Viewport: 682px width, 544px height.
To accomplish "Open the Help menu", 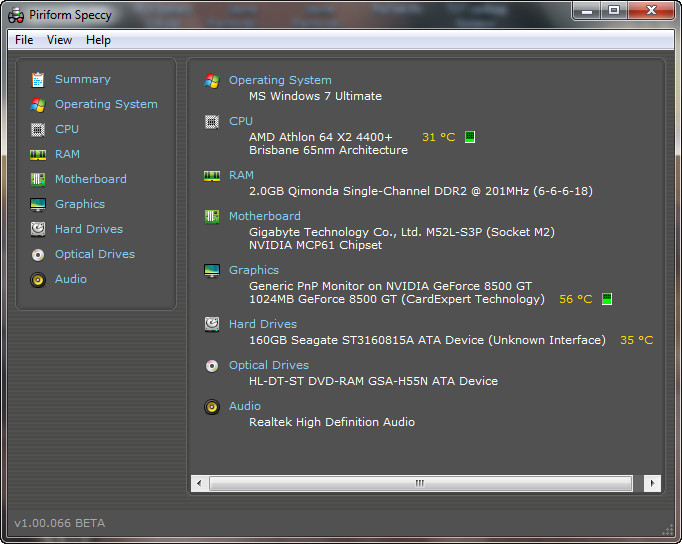I will click(x=98, y=40).
